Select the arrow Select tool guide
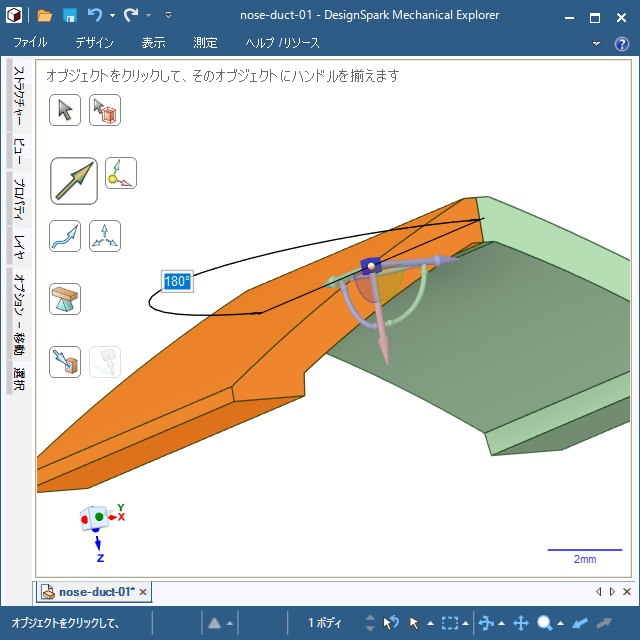 click(x=65, y=110)
